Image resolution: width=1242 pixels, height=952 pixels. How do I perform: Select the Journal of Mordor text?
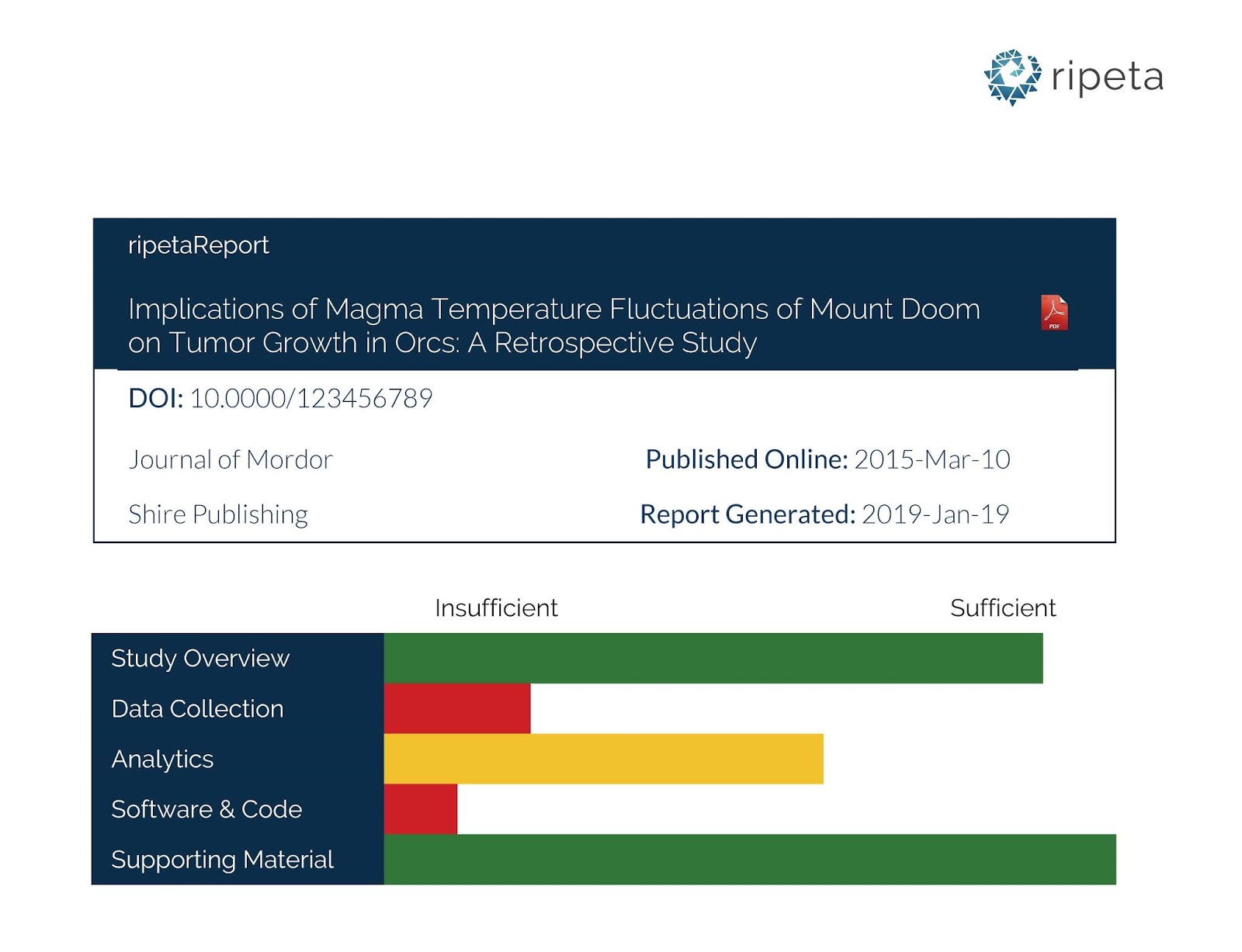point(231,459)
